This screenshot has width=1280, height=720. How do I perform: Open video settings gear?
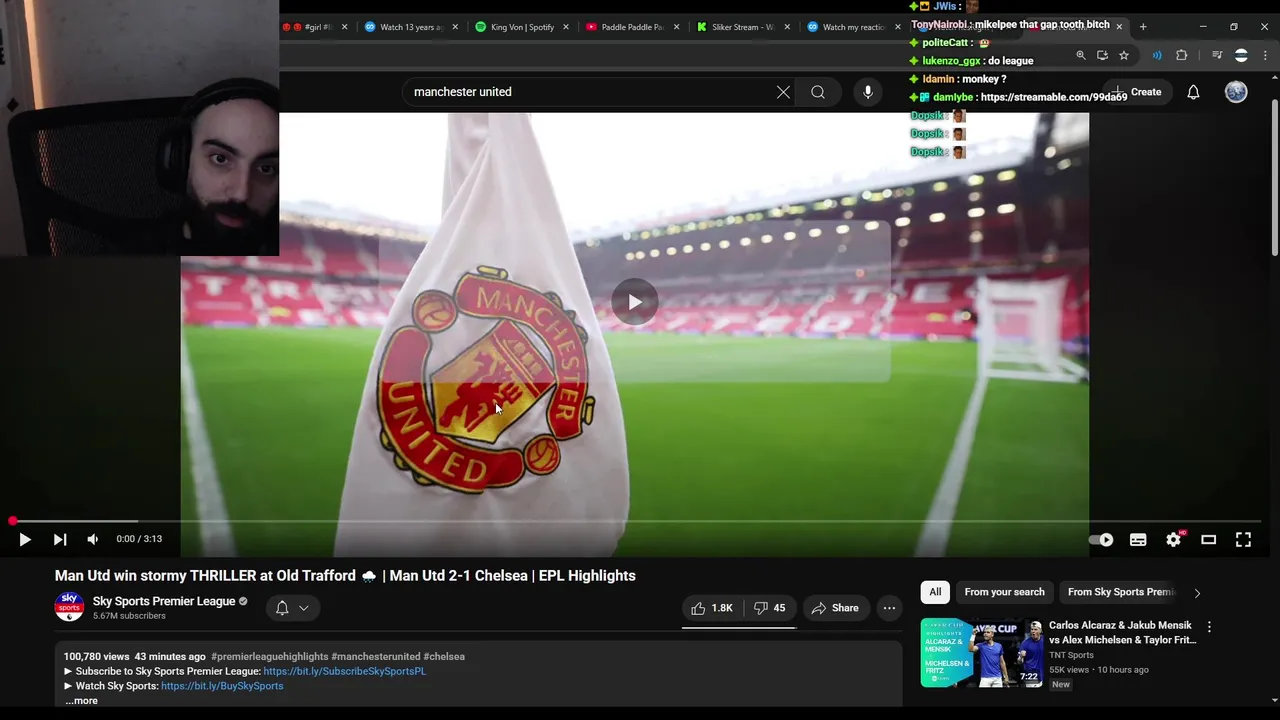[x=1174, y=540]
